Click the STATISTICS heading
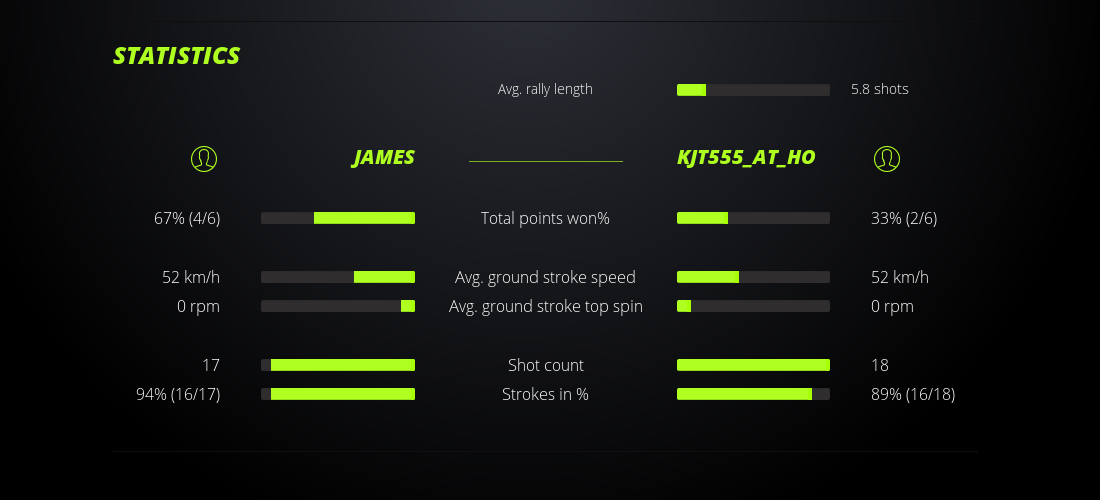This screenshot has height=500, width=1100. tap(177, 56)
